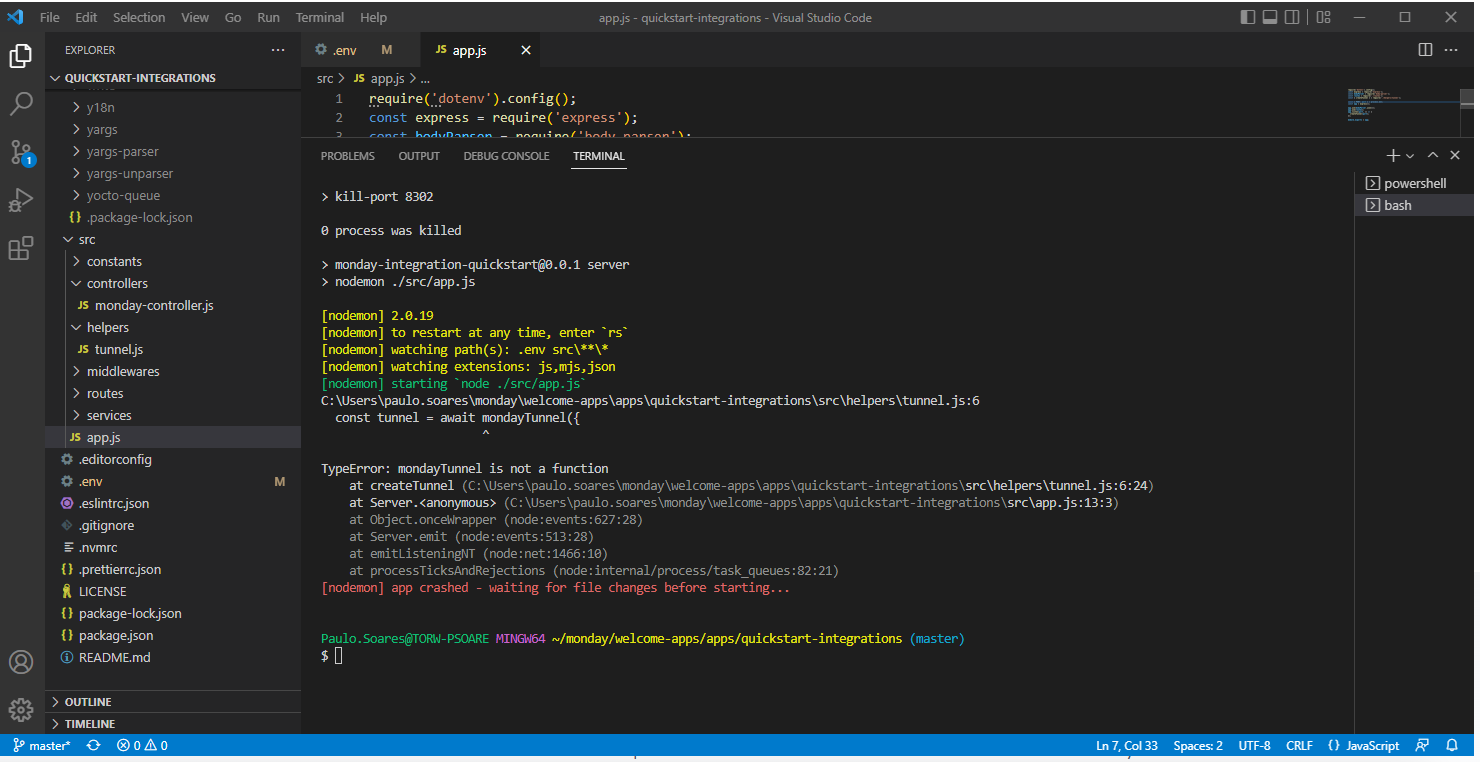This screenshot has width=1480, height=762.
Task: Open Source Control view with 1 badge
Action: tap(21, 152)
